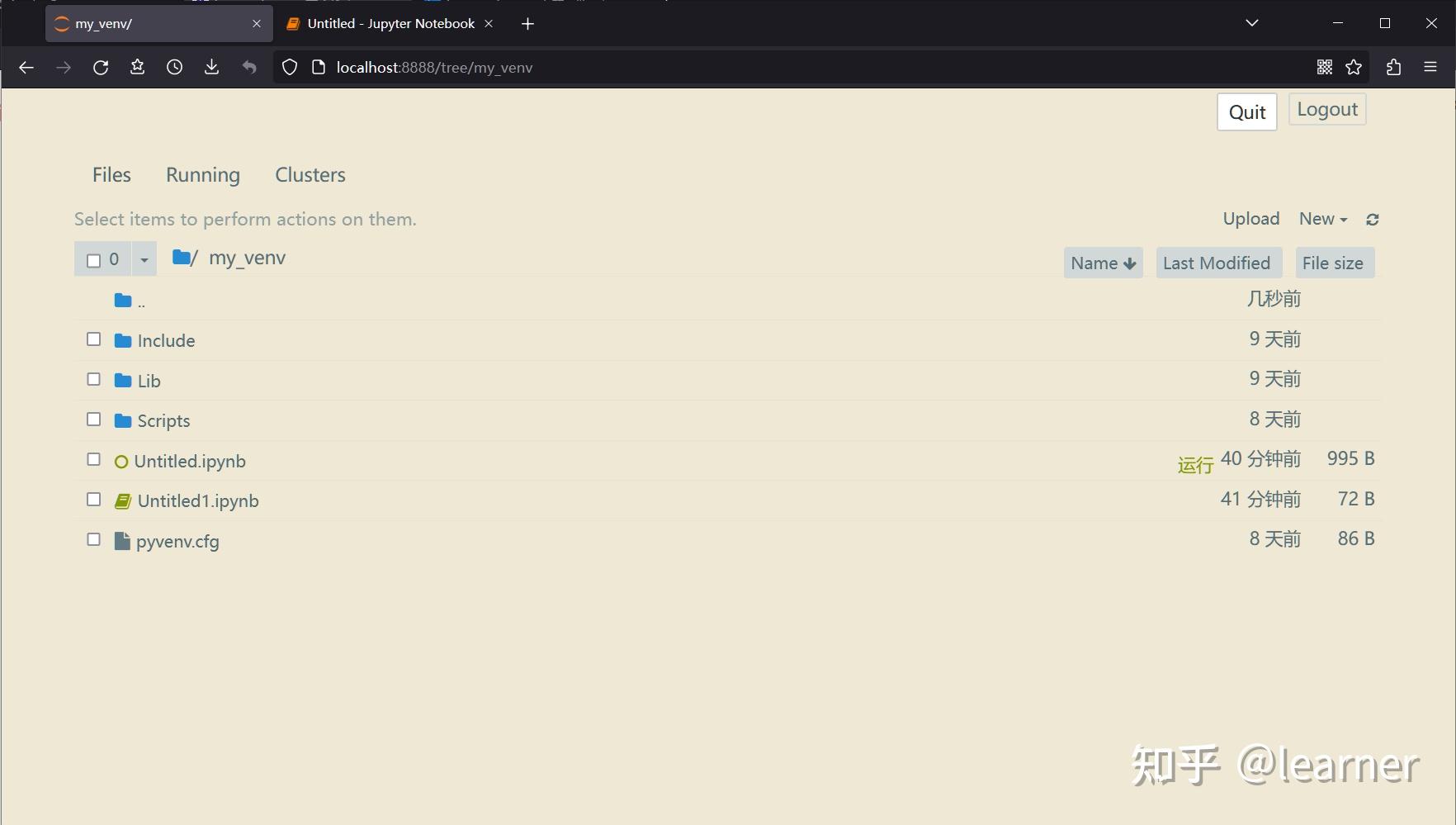Reload the current page
This screenshot has height=825, width=1456.
pos(101,68)
